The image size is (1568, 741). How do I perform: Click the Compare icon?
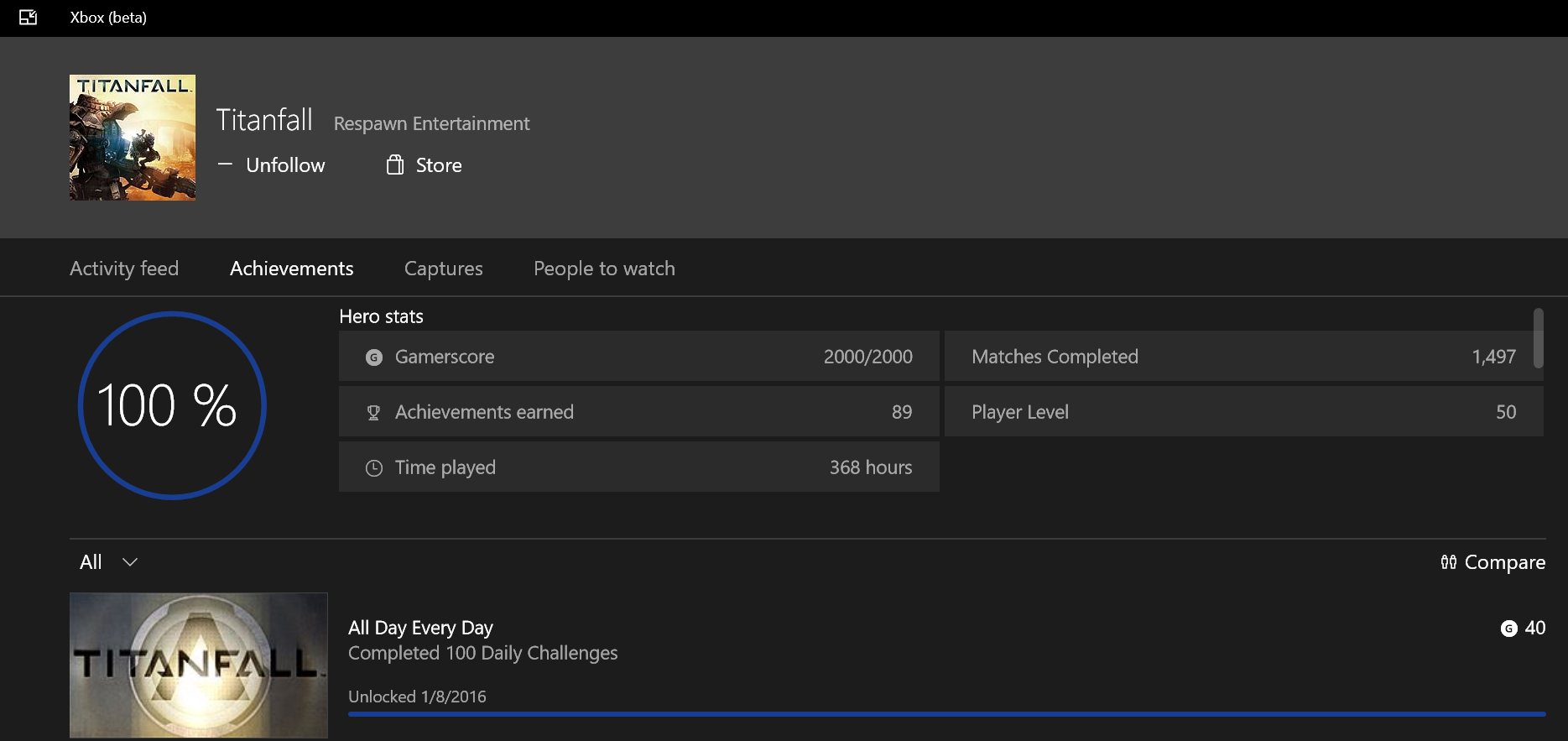pyautogui.click(x=1448, y=562)
